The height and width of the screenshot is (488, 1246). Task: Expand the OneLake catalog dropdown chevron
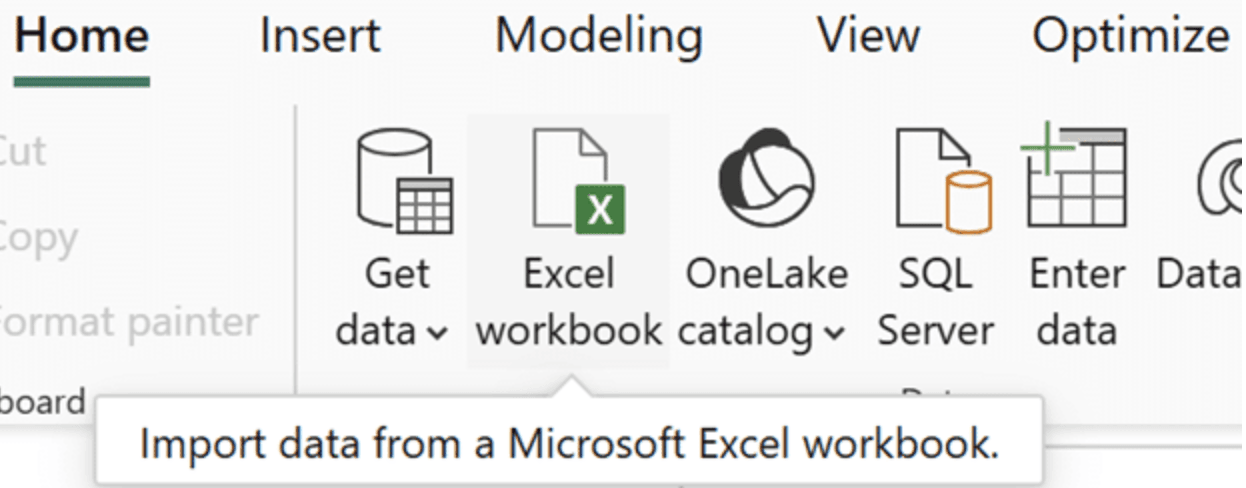click(x=835, y=333)
